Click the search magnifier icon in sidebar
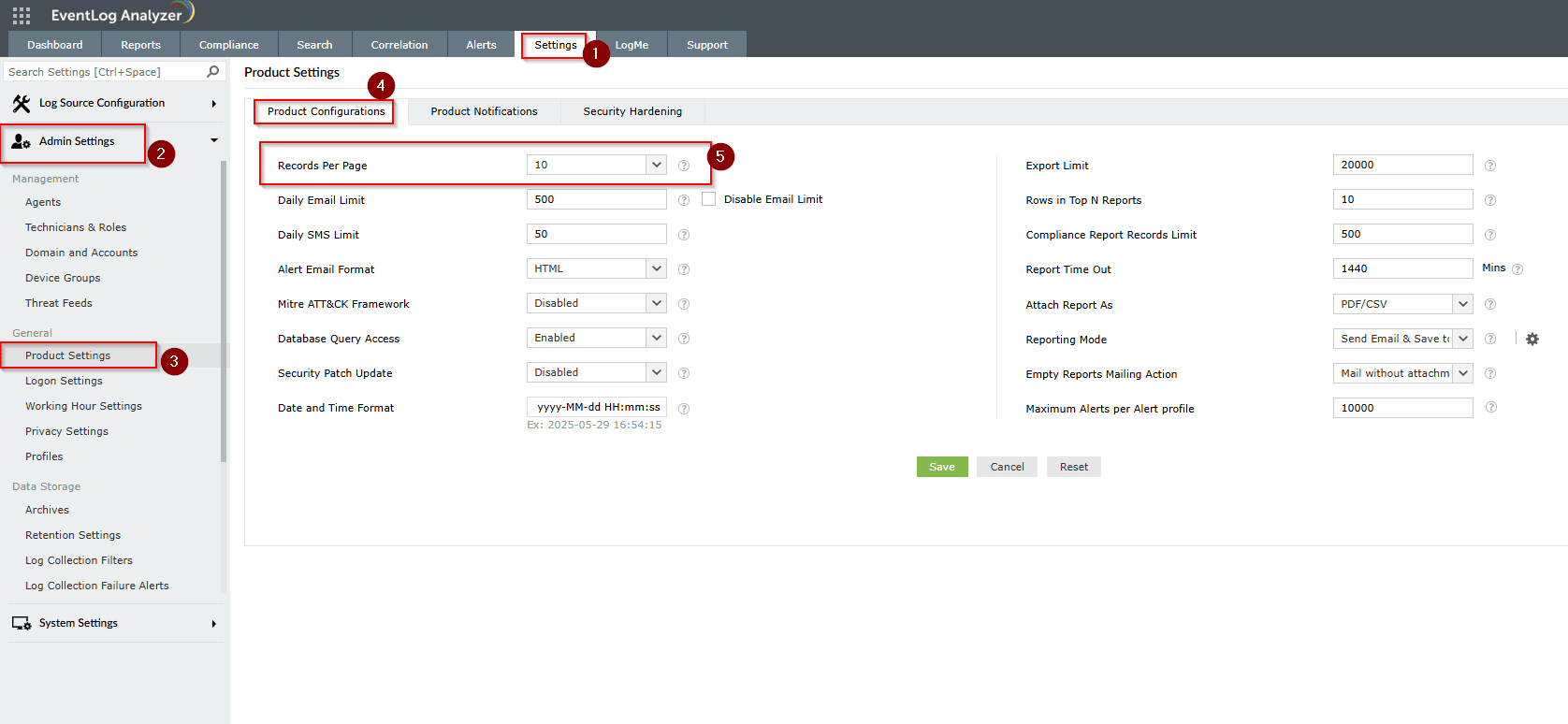 (x=213, y=72)
